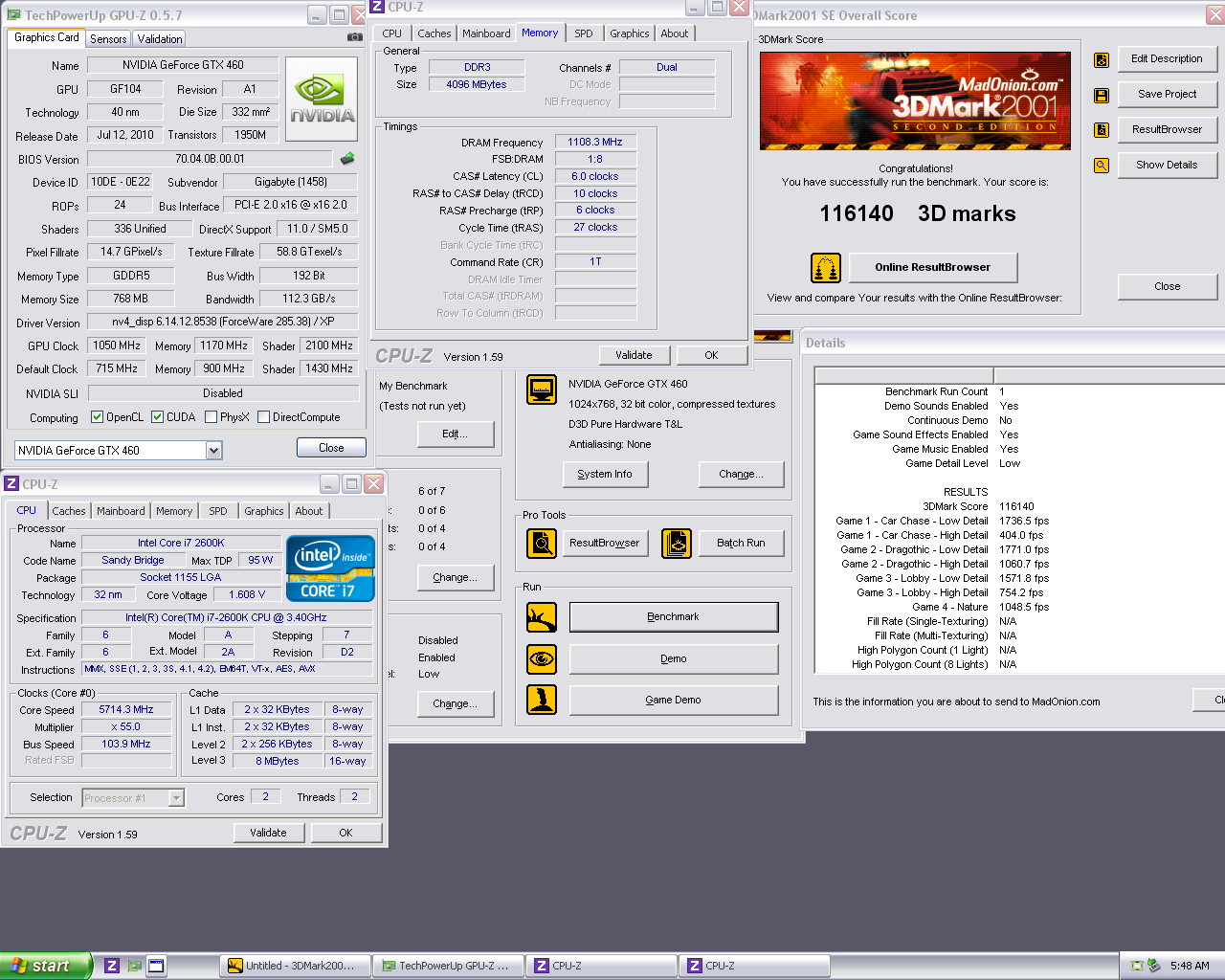Click the GPU-Z quick launch taskbar icon
This screenshot has width=1225, height=980.
pyautogui.click(x=135, y=966)
